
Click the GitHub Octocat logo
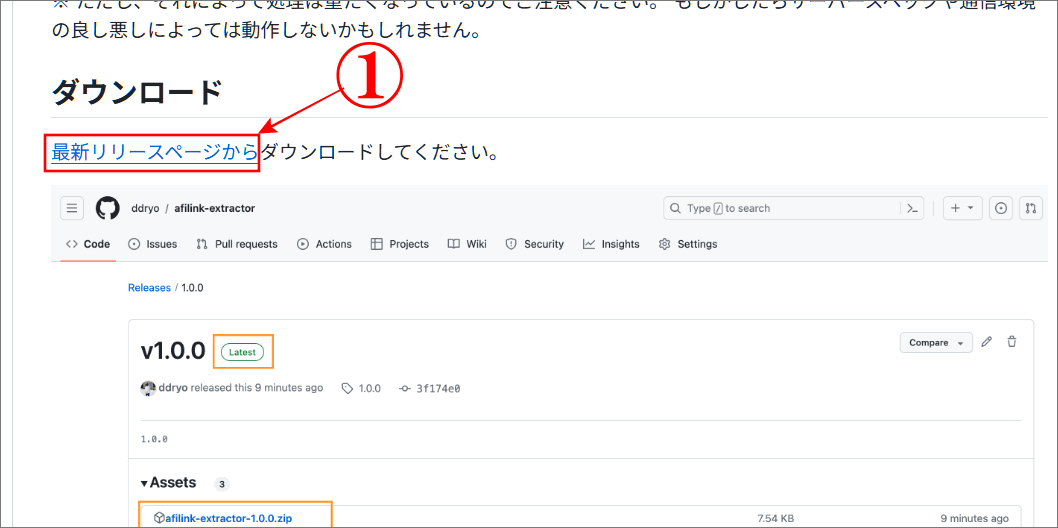107,208
